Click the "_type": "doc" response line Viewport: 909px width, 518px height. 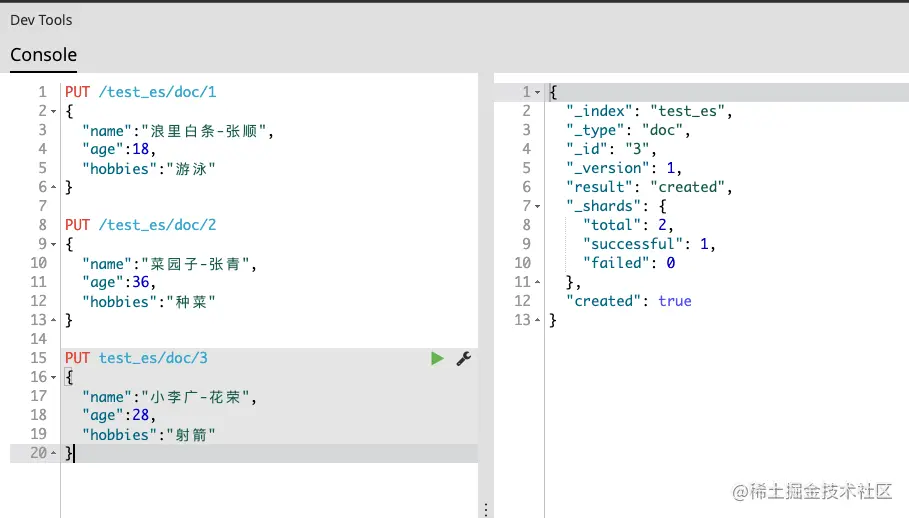click(x=628, y=130)
